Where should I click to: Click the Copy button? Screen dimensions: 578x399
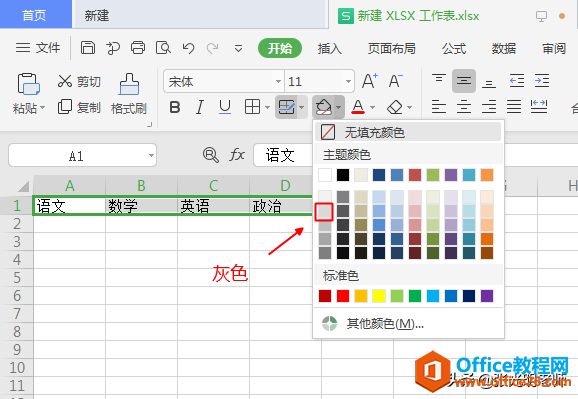79,107
